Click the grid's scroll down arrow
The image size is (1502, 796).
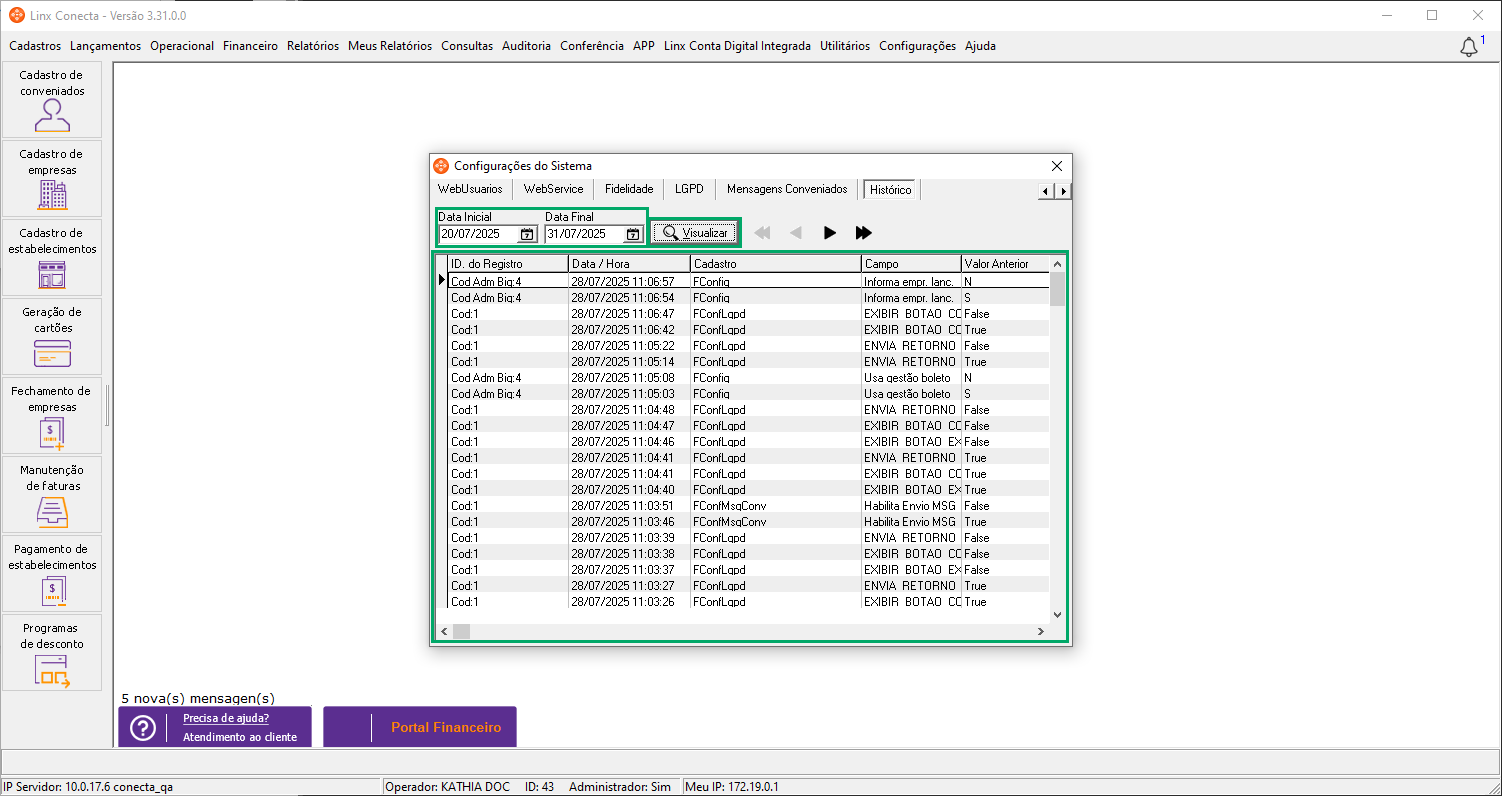(x=1057, y=615)
